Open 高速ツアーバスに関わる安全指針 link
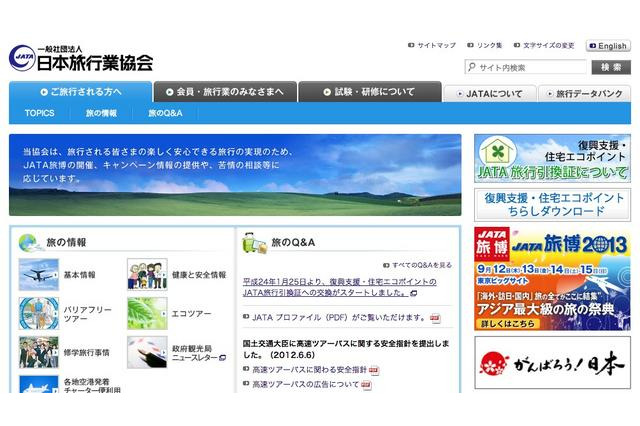The width and height of the screenshot is (640, 426). [309, 369]
